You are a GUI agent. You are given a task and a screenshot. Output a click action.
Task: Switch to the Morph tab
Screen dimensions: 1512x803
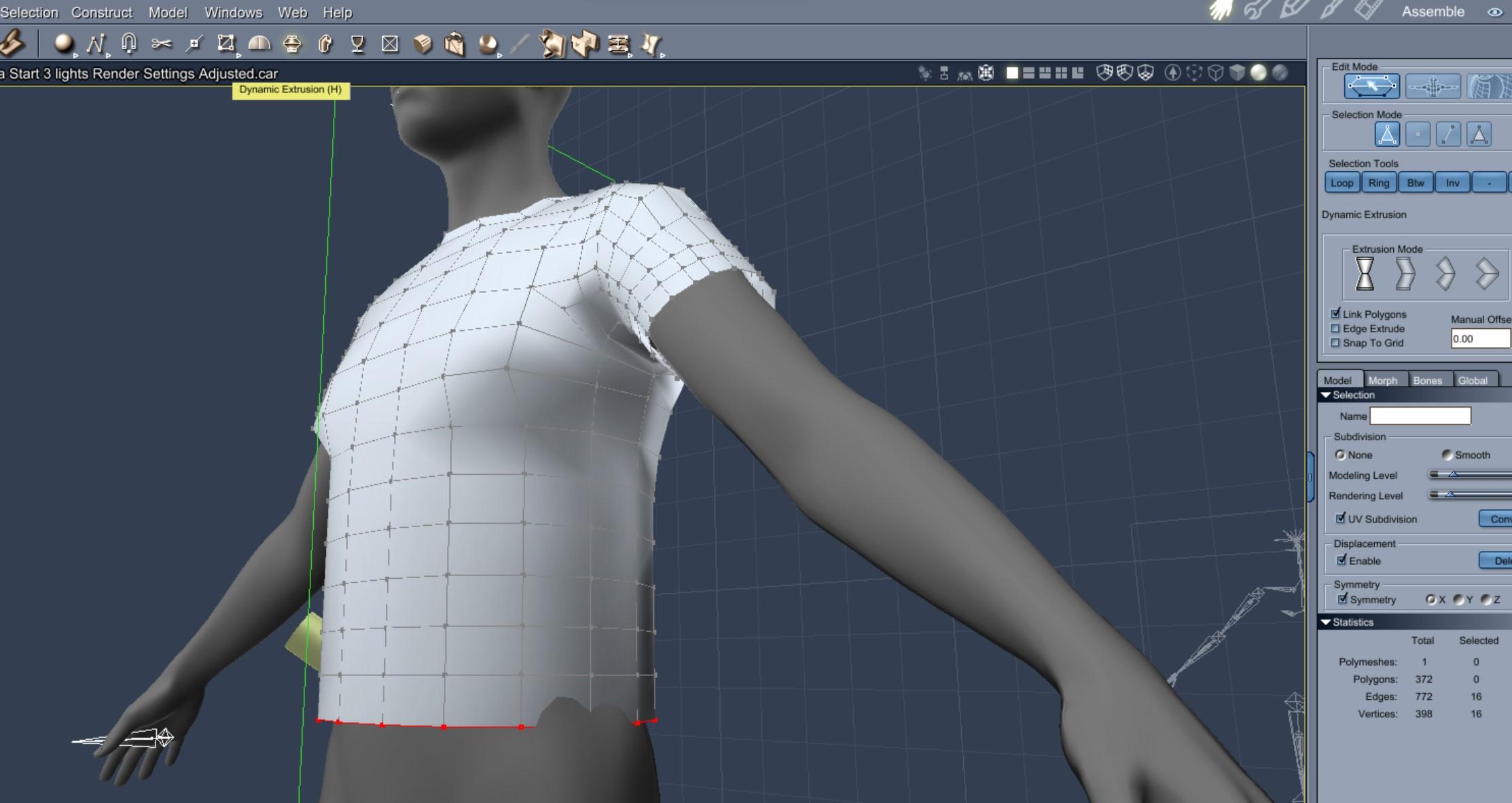(x=1382, y=380)
